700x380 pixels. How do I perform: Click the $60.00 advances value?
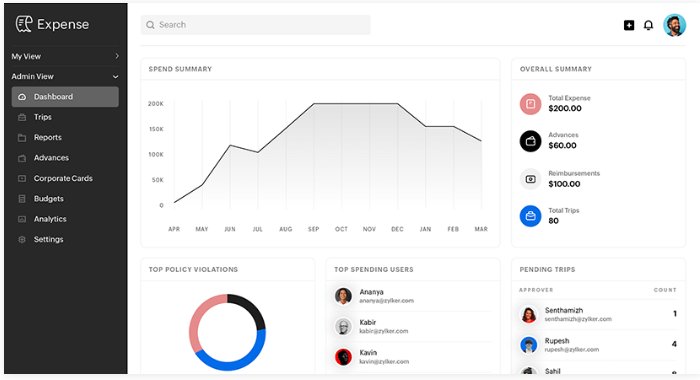(x=562, y=146)
